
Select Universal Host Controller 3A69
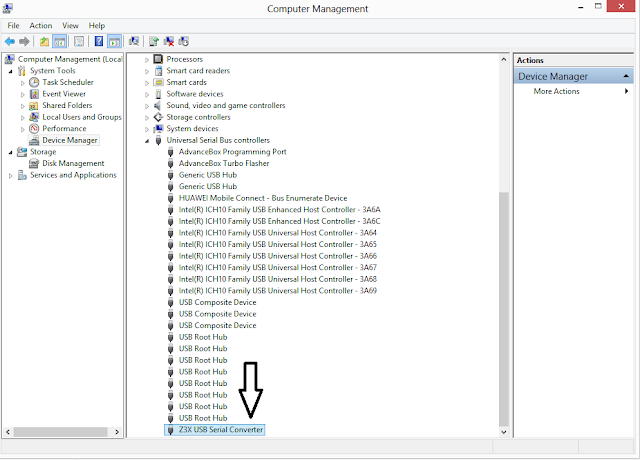click(278, 291)
